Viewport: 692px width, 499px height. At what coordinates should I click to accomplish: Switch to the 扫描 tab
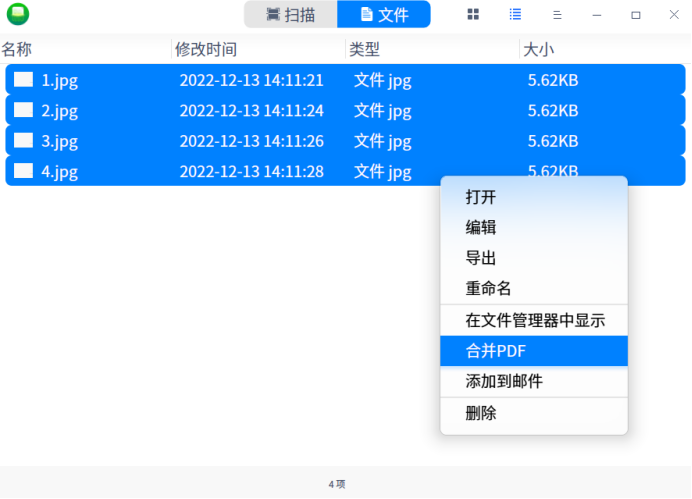pyautogui.click(x=291, y=15)
